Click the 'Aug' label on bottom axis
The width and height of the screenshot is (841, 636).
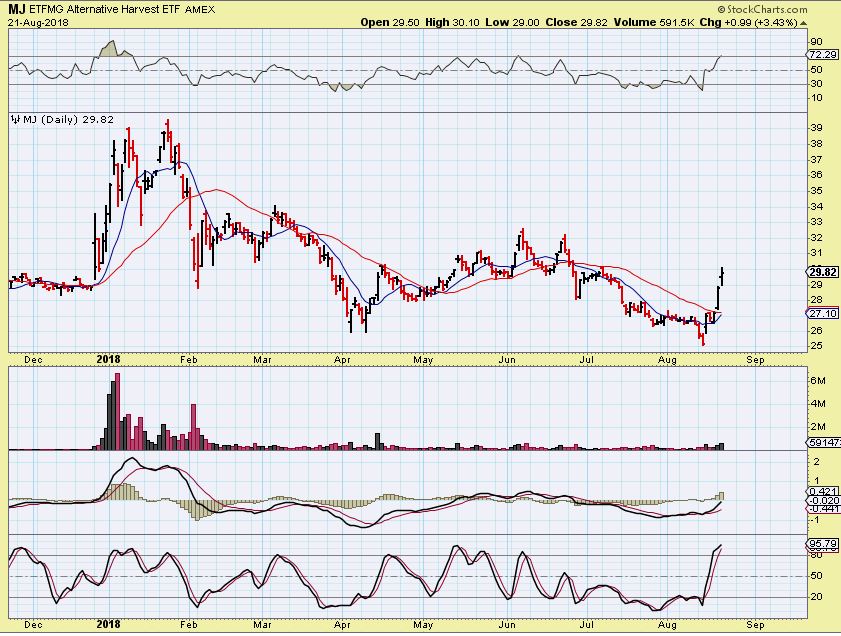click(667, 625)
